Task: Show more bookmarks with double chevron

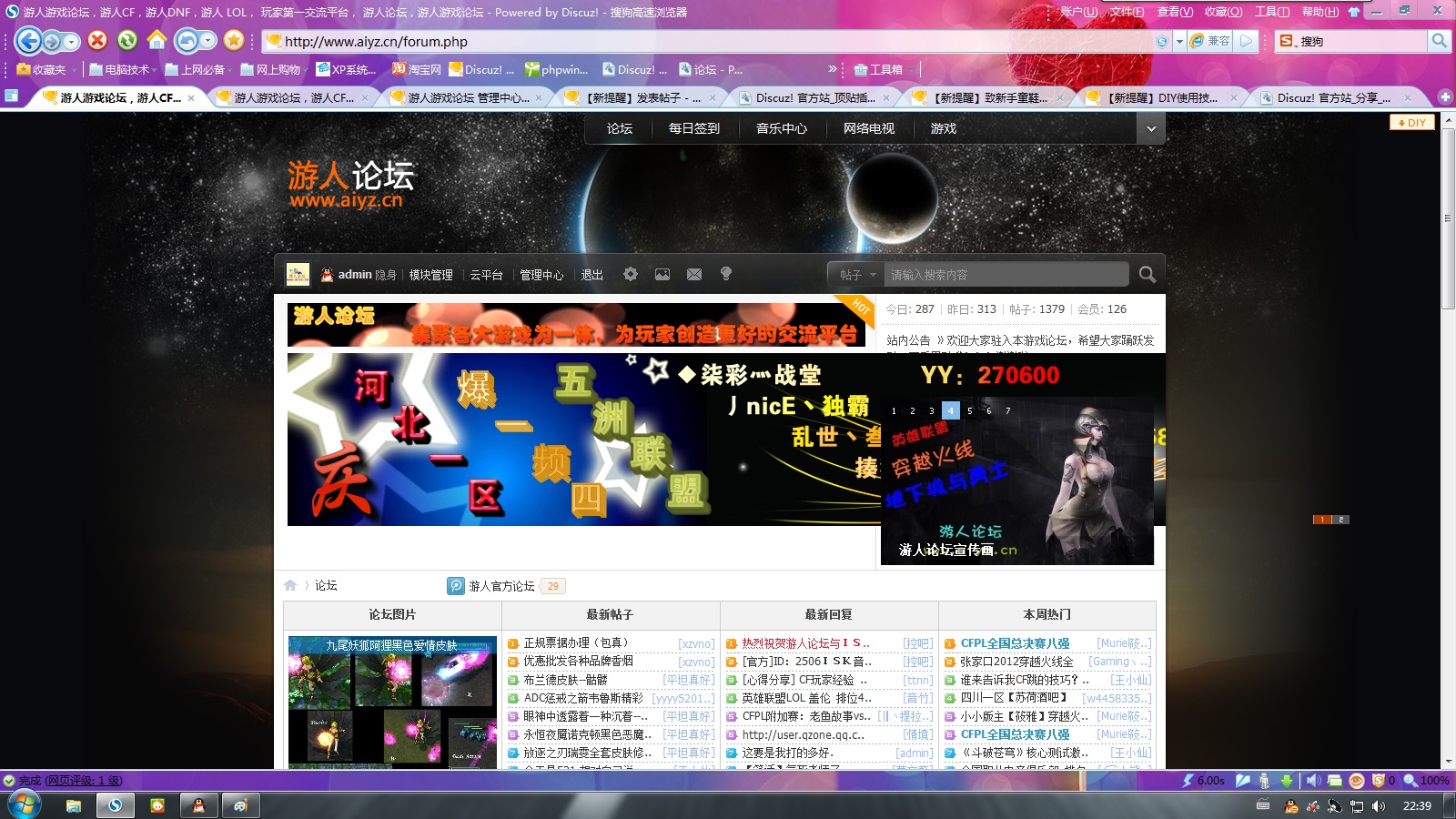Action: pos(832,69)
